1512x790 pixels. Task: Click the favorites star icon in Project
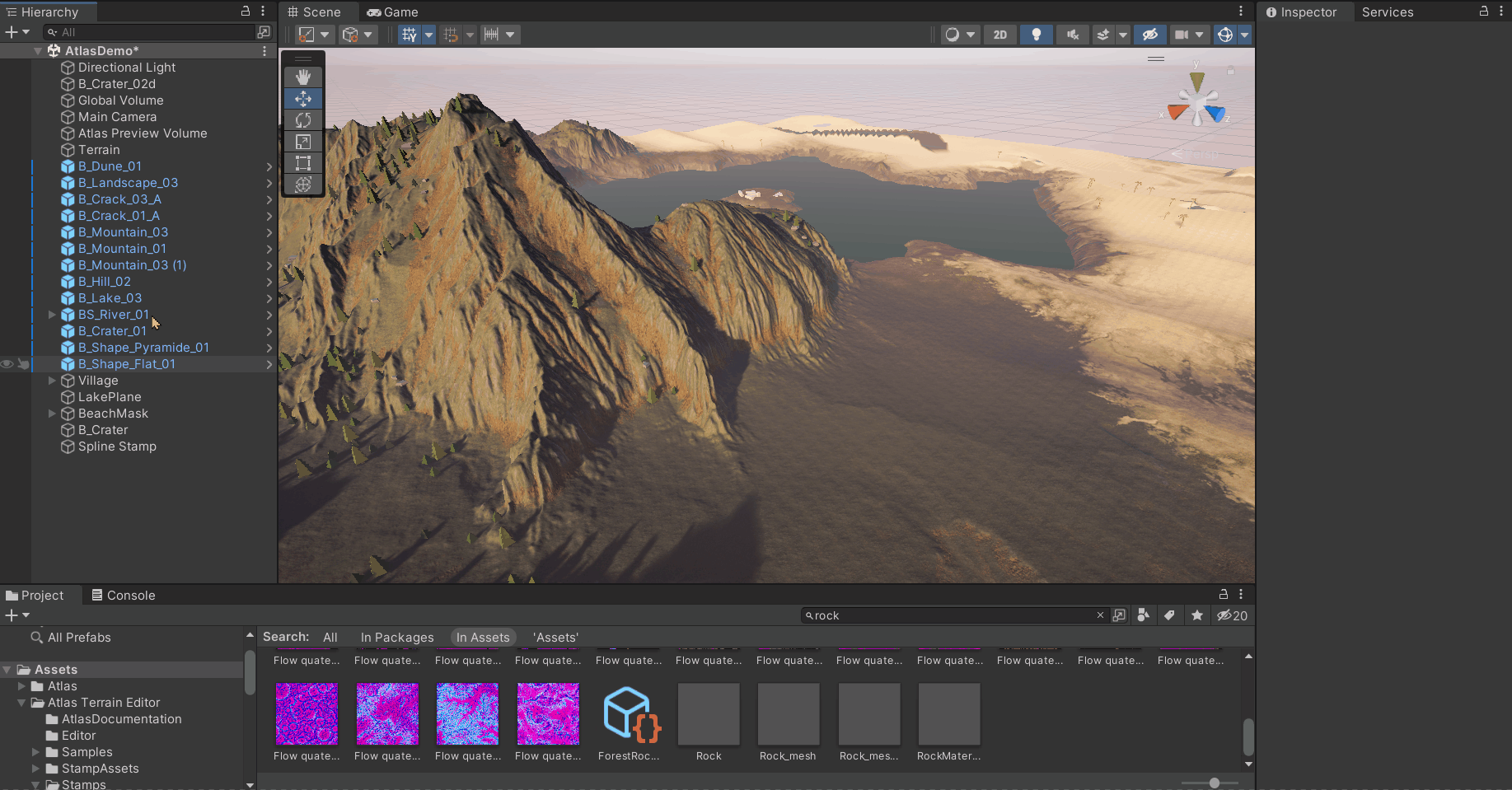(x=1197, y=615)
